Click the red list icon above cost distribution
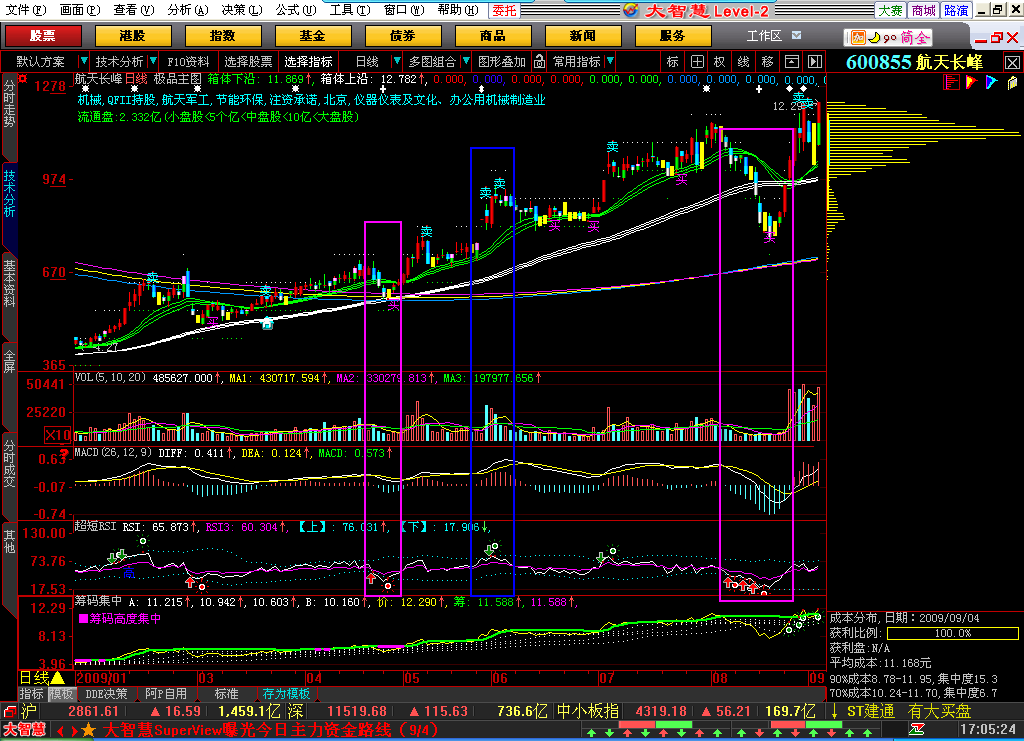This screenshot has width=1024, height=741. [x=952, y=82]
